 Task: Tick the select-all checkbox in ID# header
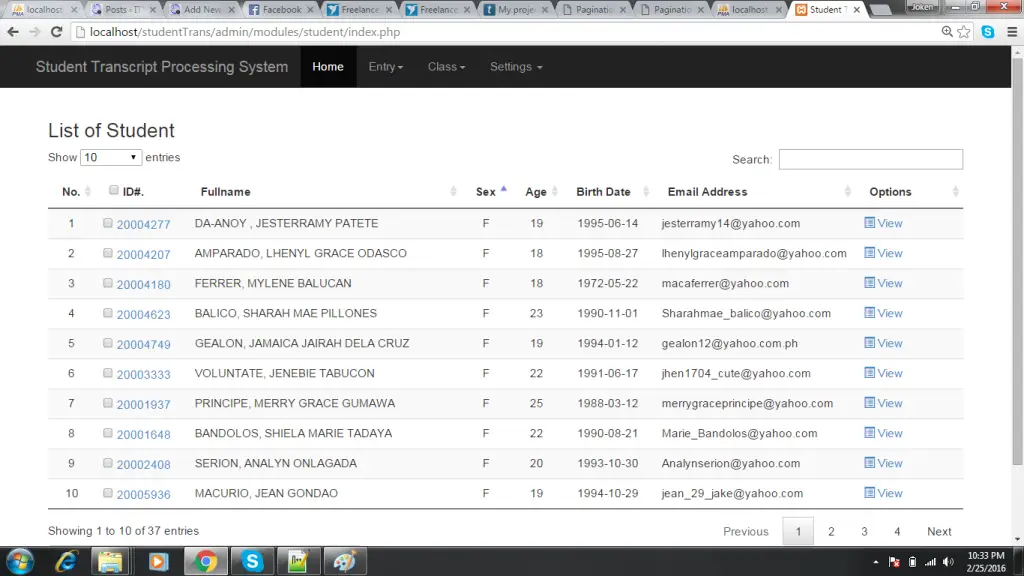click(114, 190)
